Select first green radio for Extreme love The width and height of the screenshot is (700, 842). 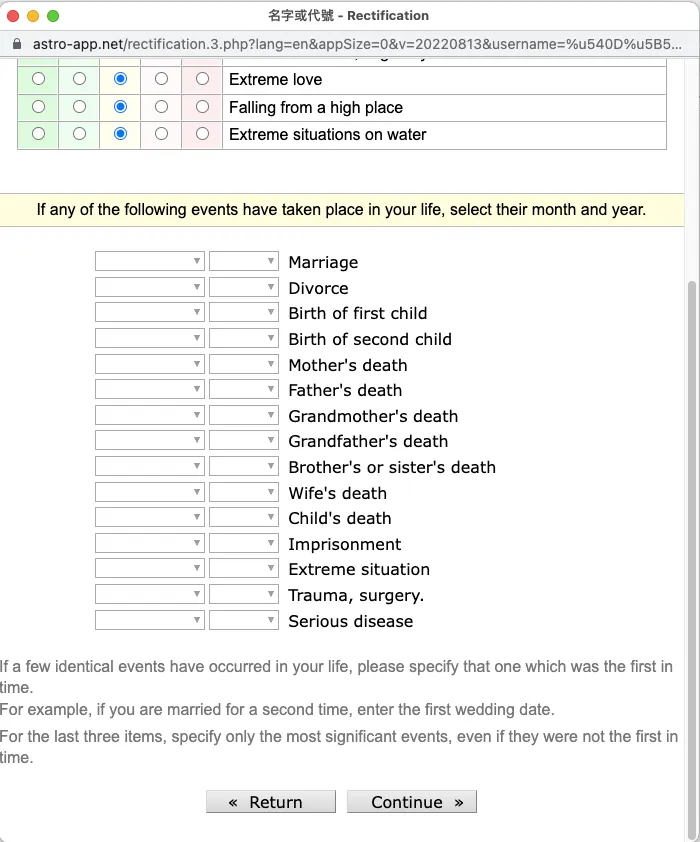click(x=38, y=79)
